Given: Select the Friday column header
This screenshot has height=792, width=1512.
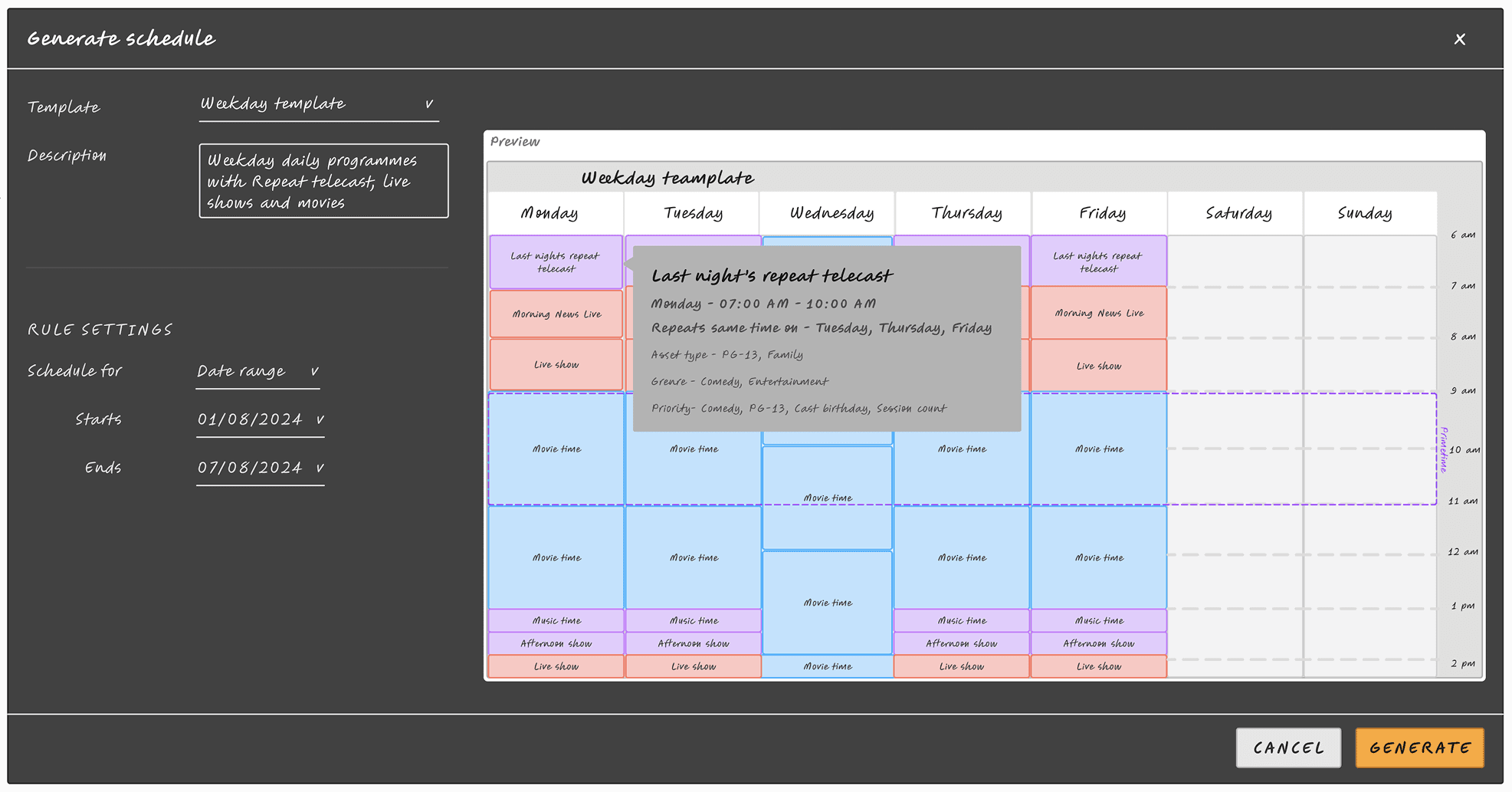Looking at the screenshot, I should [x=1100, y=213].
